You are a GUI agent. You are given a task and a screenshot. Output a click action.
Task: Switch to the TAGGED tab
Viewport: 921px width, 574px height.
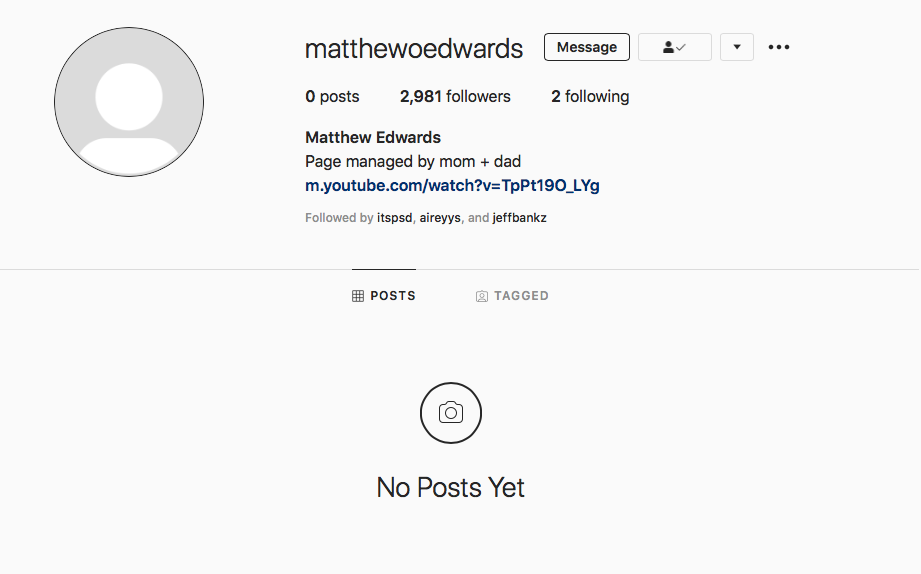coord(512,296)
